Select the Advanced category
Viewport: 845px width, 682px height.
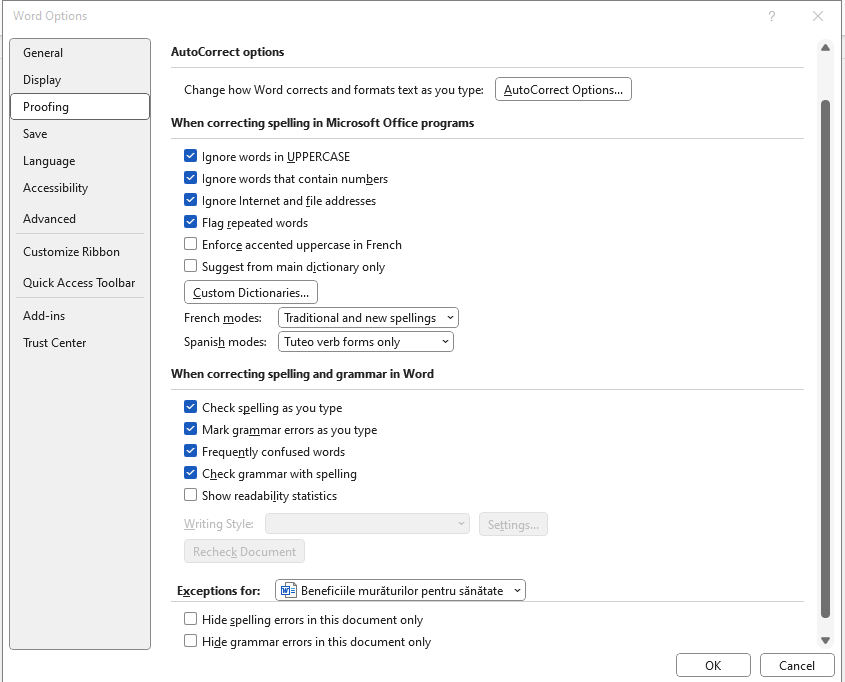click(x=80, y=219)
